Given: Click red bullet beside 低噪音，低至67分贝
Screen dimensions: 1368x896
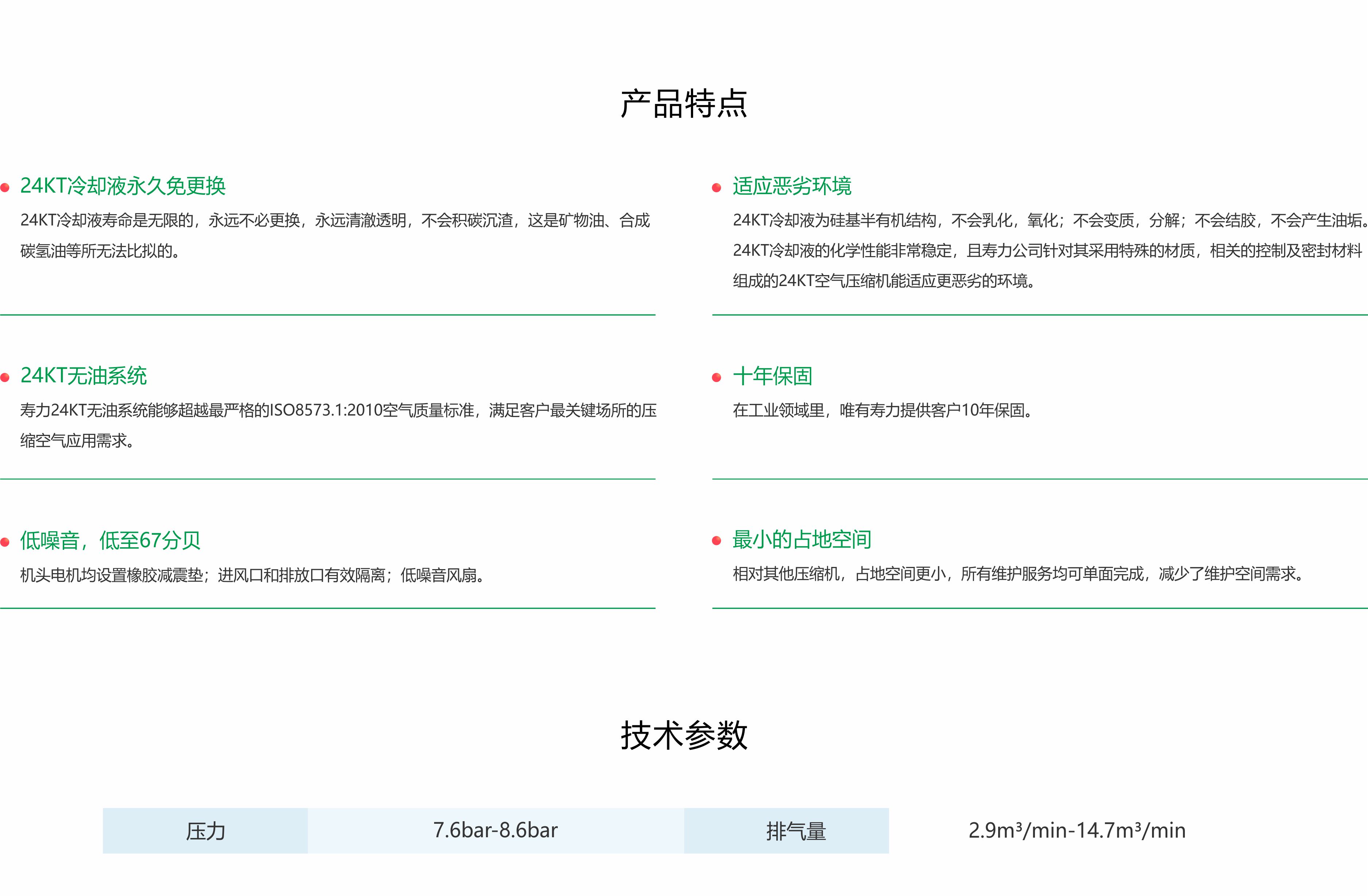Looking at the screenshot, I should 5,542.
